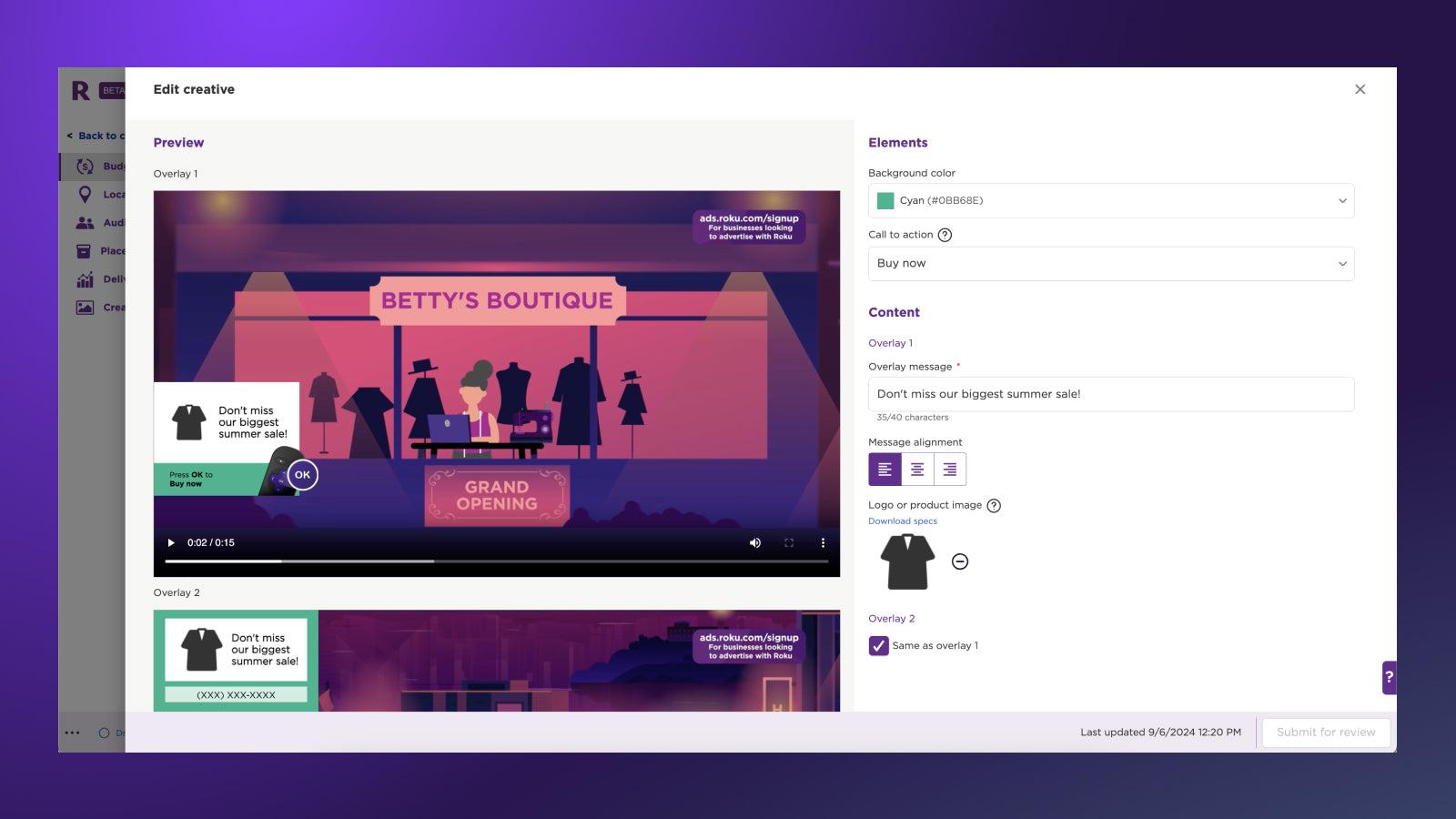This screenshot has width=1456, height=819.
Task: Mute the video player audio
Action: coord(755,542)
